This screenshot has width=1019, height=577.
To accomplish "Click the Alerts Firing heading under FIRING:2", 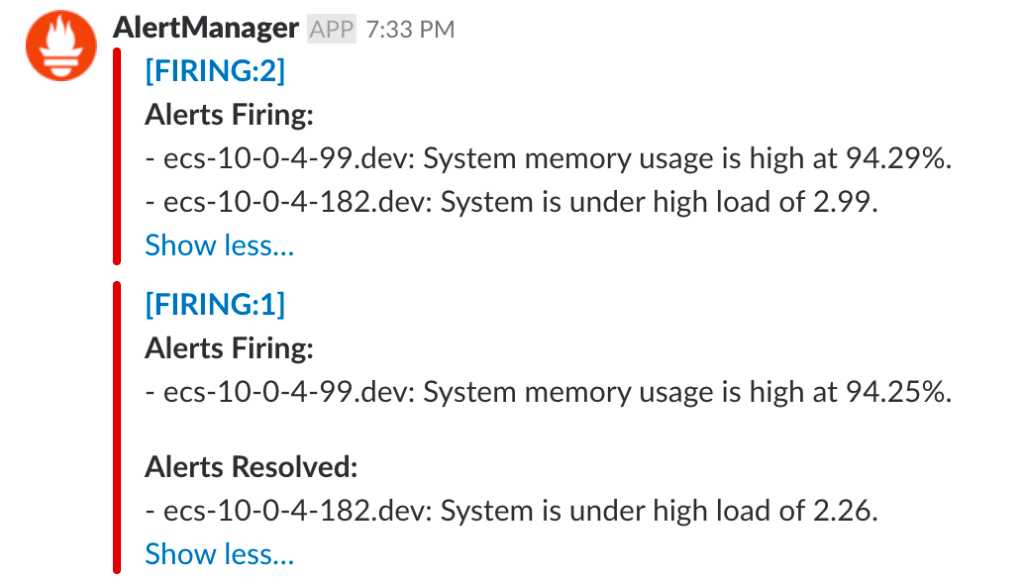I will click(229, 115).
